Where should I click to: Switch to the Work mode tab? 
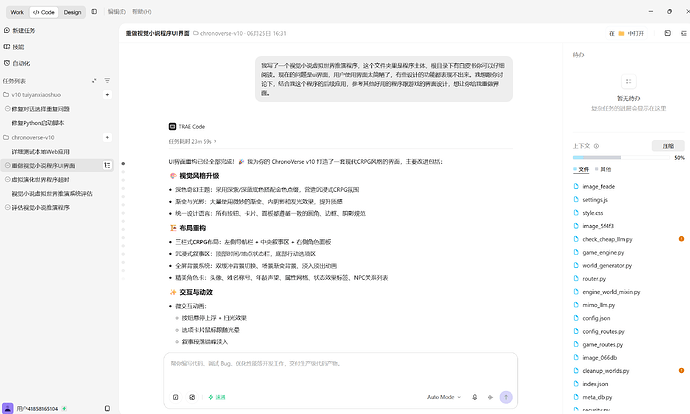[17, 12]
